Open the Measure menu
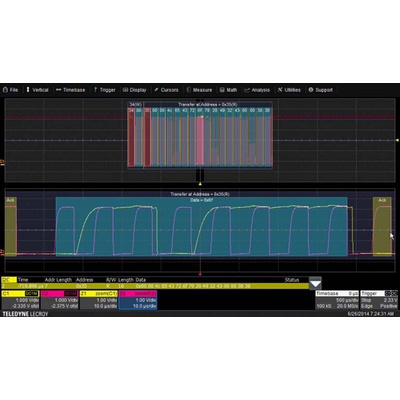This screenshot has height=400, width=400. pos(199,90)
